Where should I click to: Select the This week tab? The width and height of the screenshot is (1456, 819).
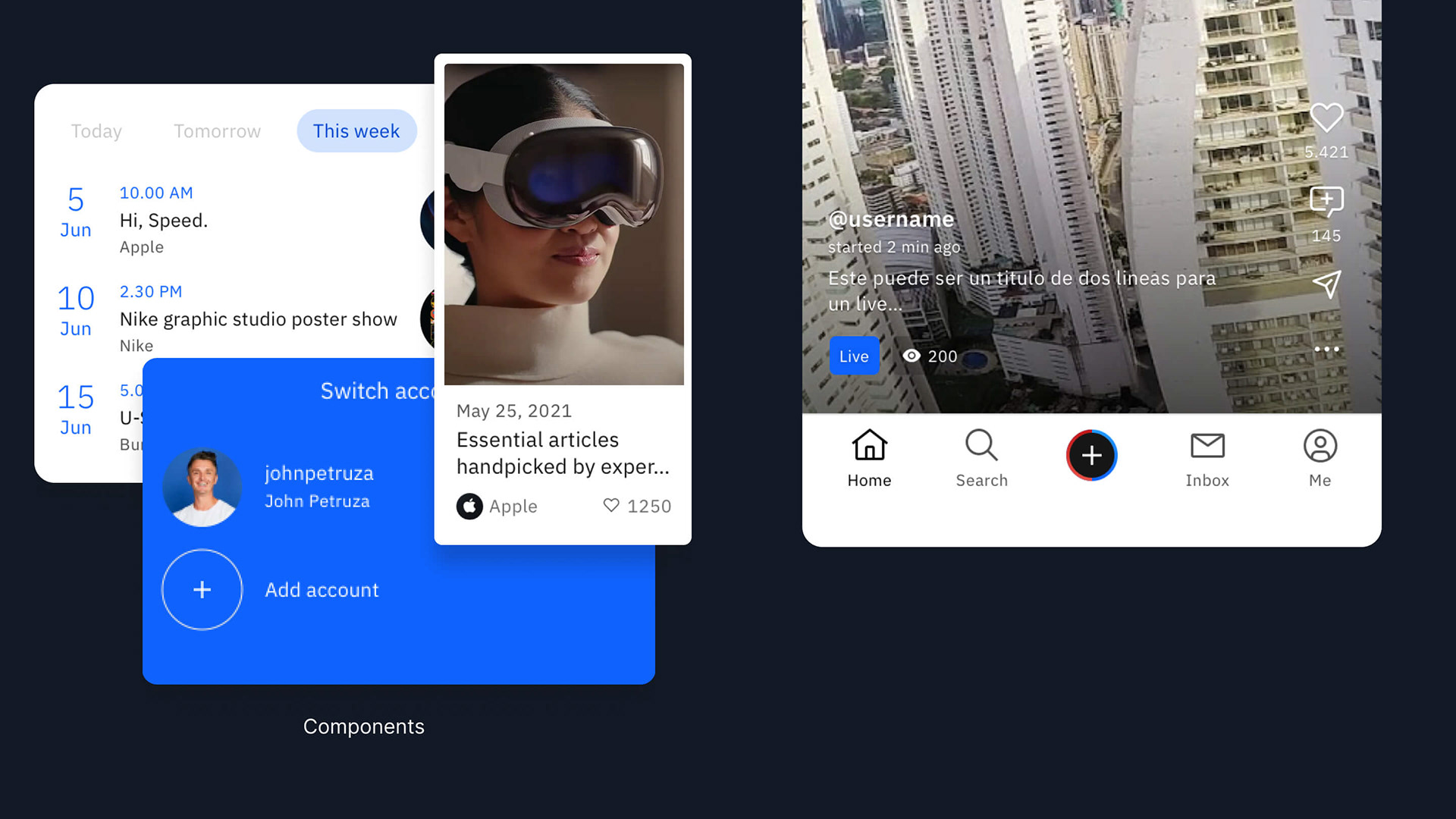pos(356,131)
